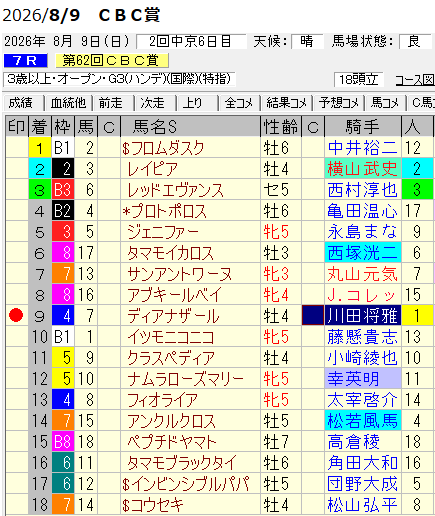Click the blue 7R race badge
The image size is (435, 516).
[x=26, y=61]
